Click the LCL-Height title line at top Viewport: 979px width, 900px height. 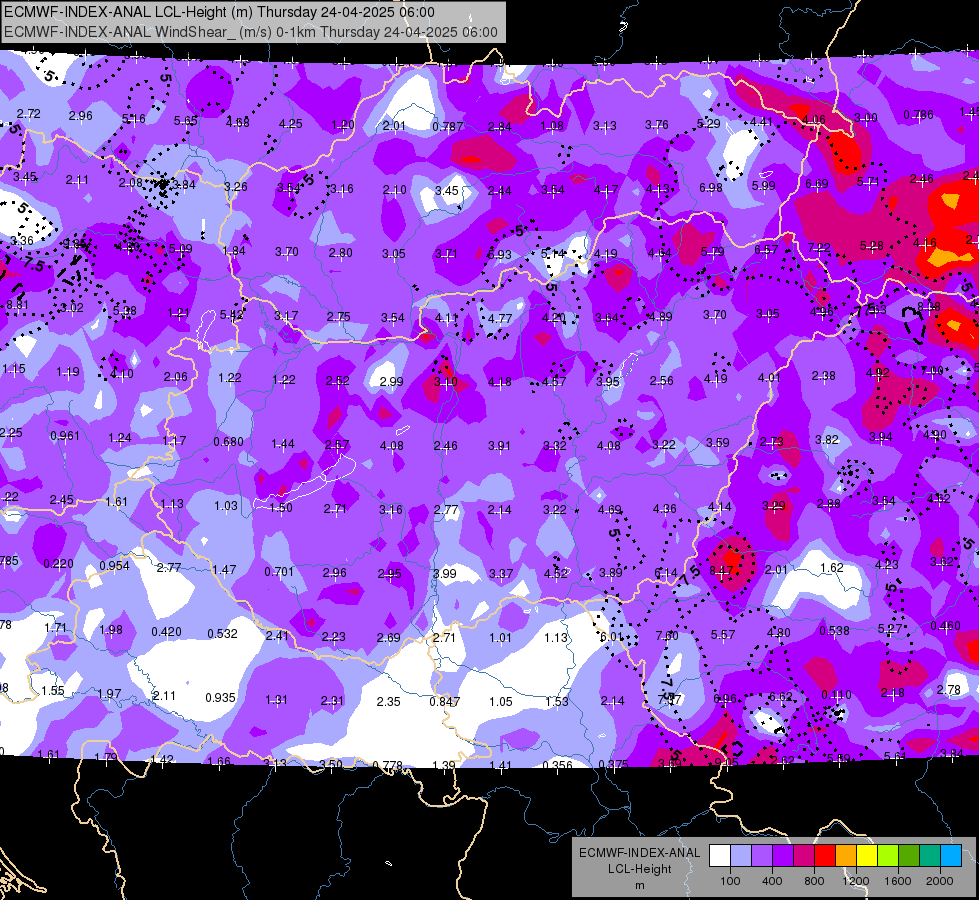[219, 12]
